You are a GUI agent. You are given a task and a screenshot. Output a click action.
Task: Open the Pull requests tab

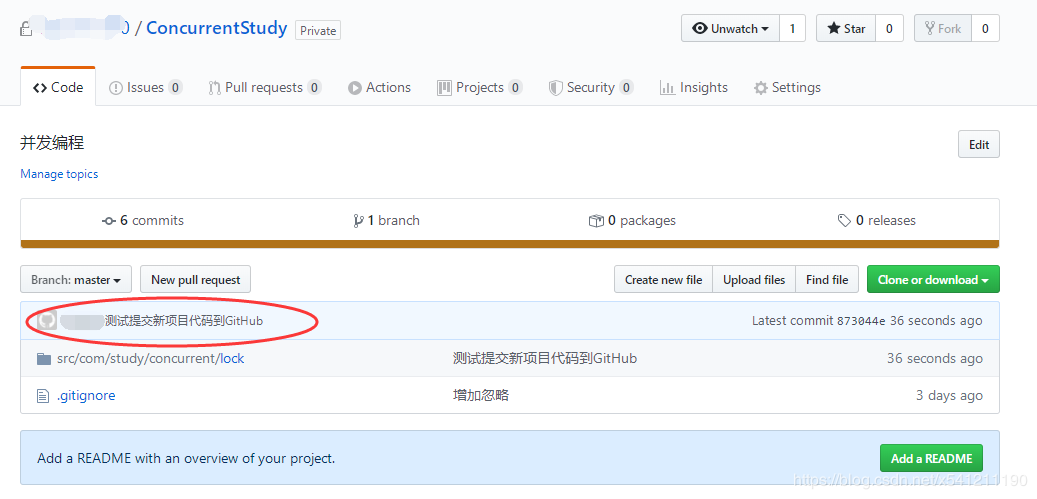(265, 87)
